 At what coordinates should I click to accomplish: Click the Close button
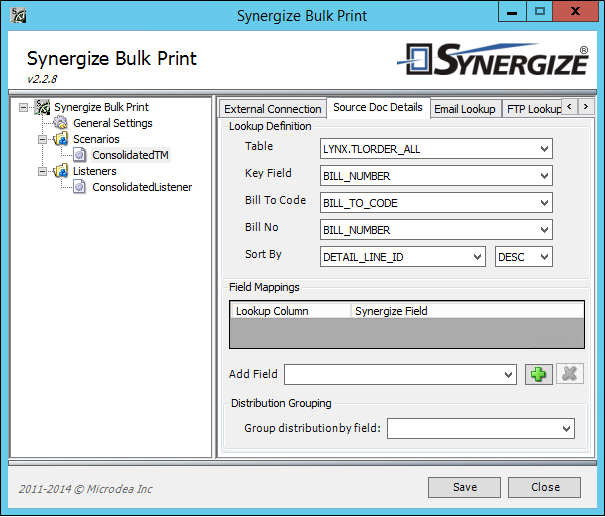pos(544,487)
